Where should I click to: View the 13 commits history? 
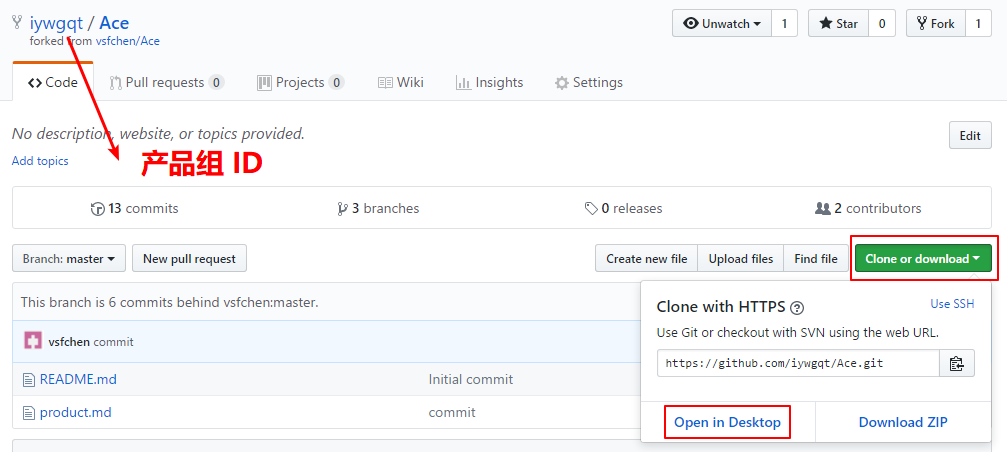[x=134, y=209]
